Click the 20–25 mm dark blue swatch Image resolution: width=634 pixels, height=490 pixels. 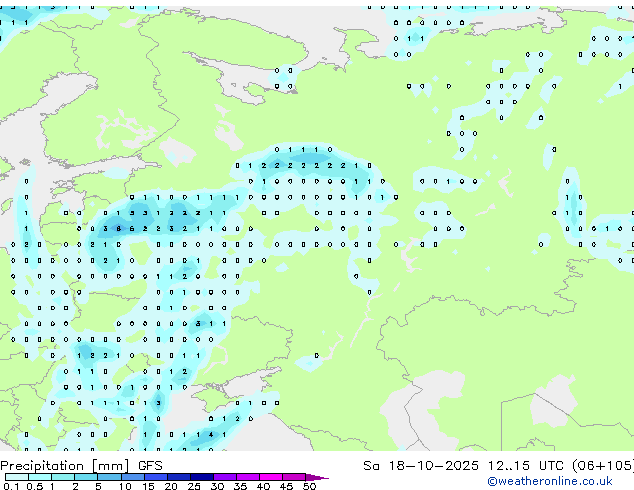coord(179,477)
